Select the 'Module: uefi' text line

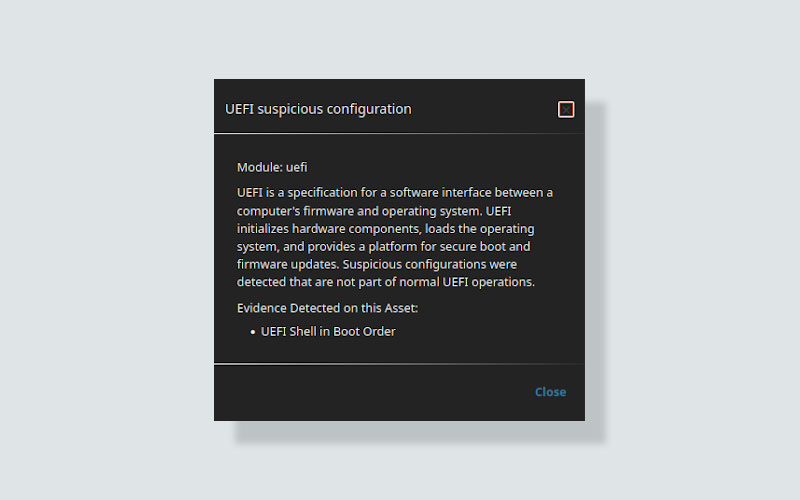point(272,167)
